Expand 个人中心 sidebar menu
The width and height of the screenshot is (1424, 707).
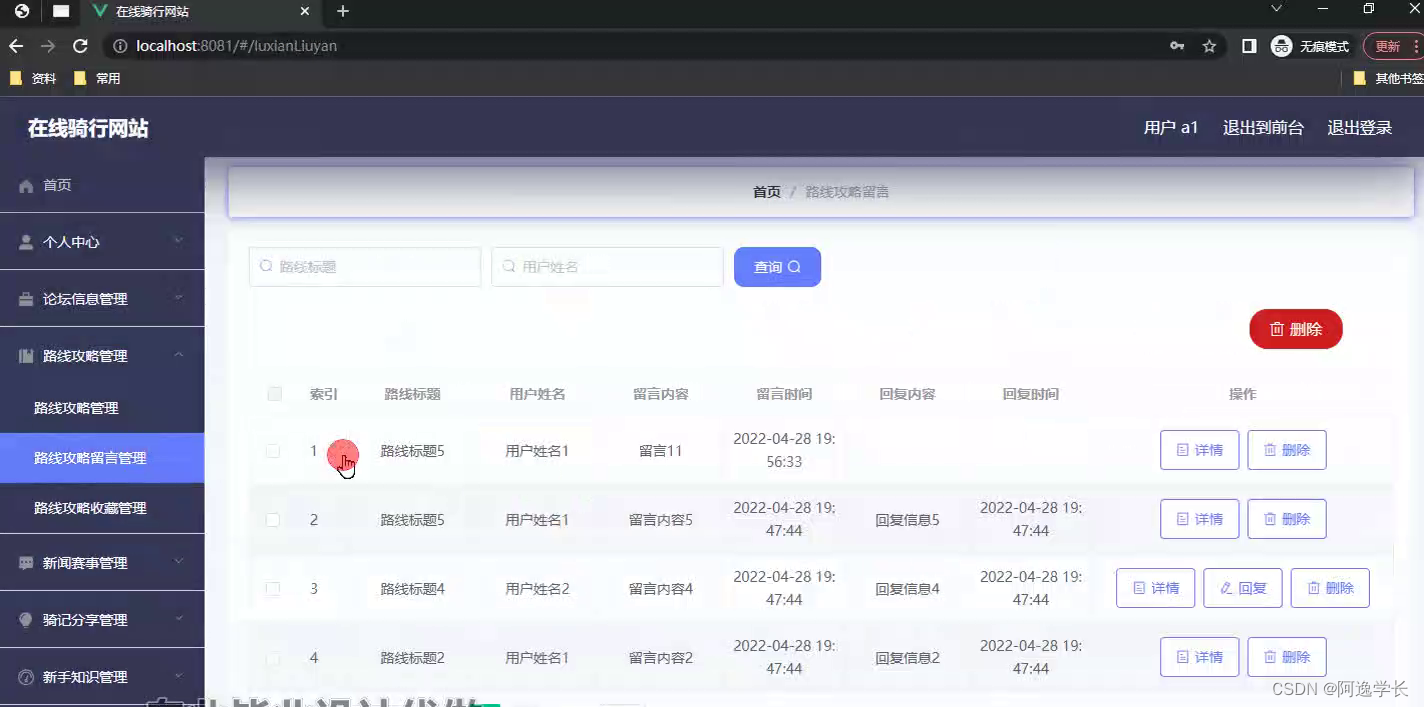click(x=102, y=242)
